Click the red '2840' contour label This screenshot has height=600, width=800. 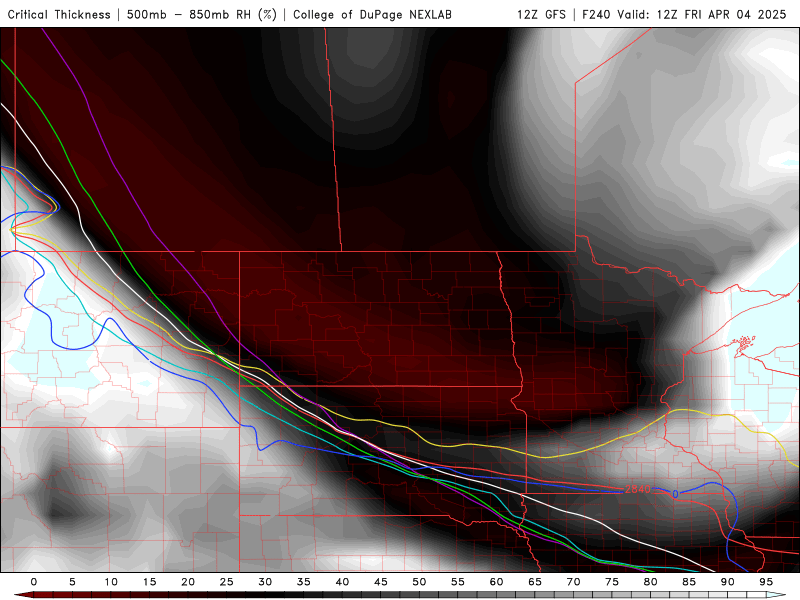point(638,489)
